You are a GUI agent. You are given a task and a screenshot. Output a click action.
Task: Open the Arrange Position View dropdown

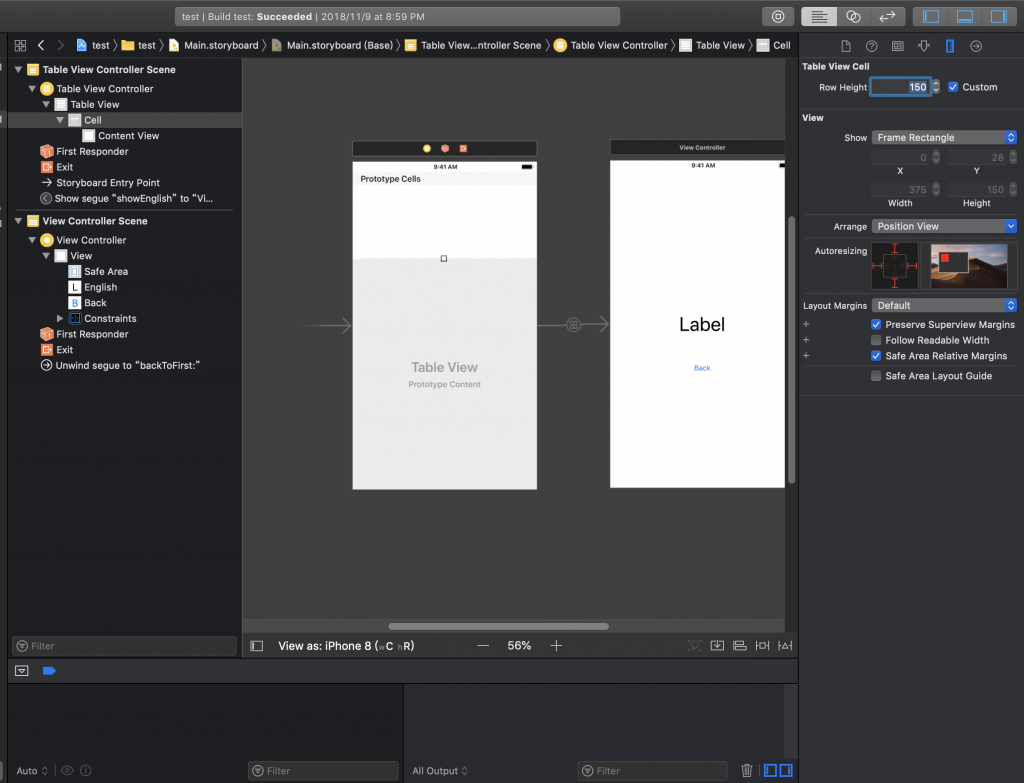click(x=944, y=226)
